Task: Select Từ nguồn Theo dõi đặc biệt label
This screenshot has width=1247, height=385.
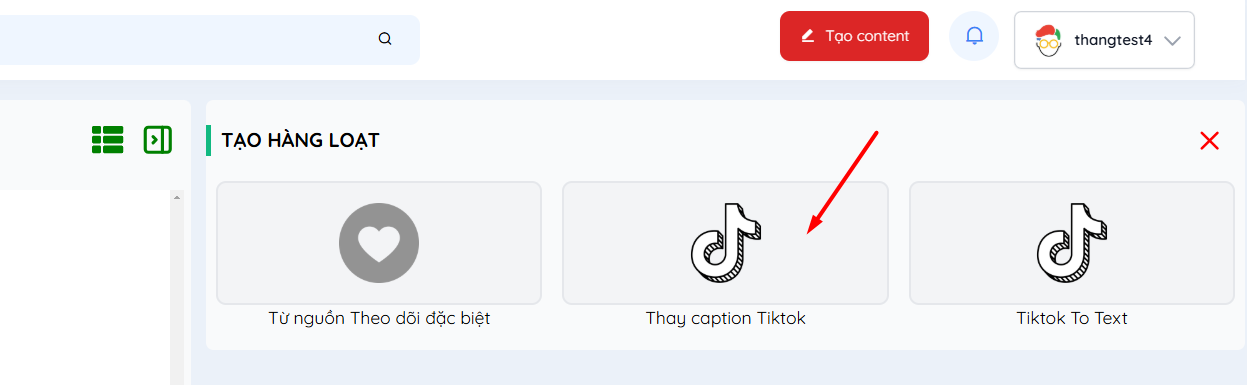Action: click(379, 319)
